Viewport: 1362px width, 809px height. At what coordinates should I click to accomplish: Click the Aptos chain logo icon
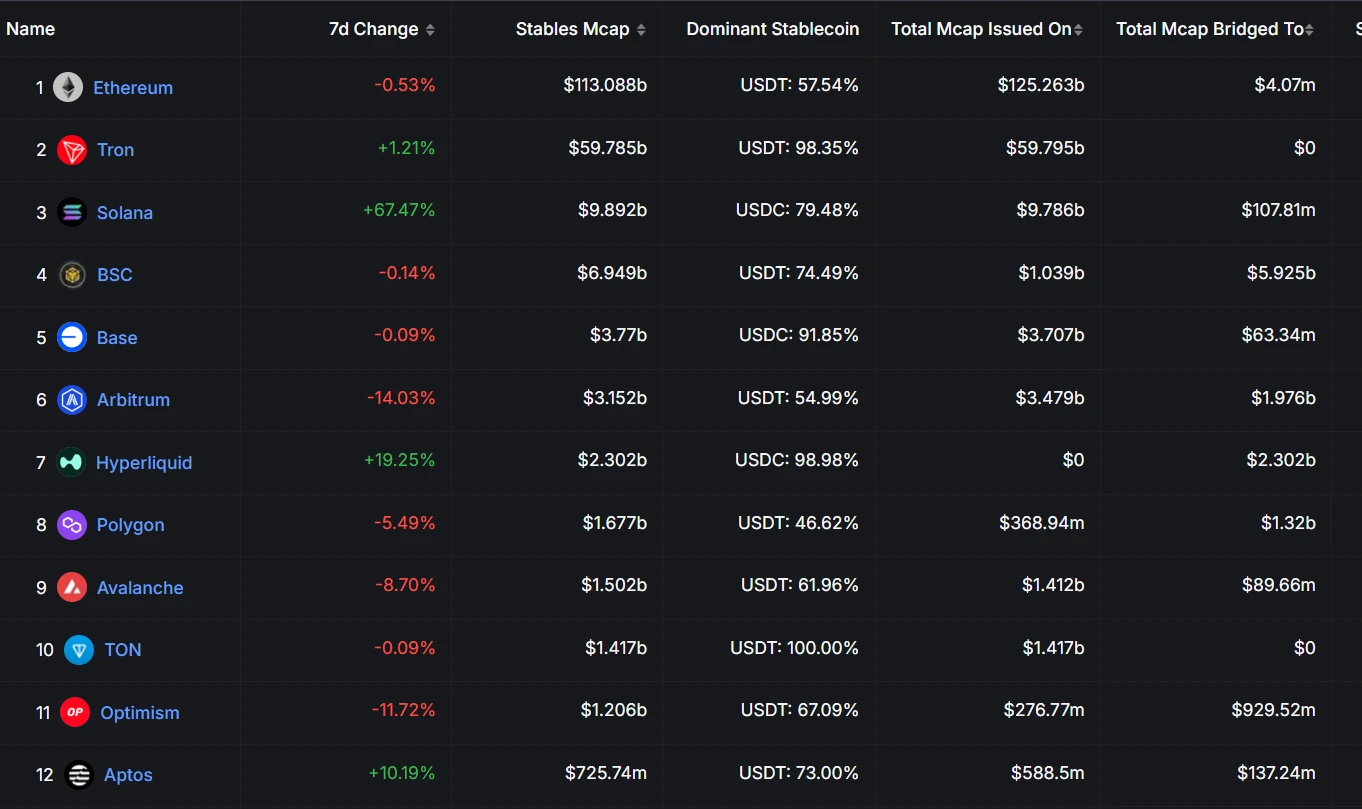(79, 775)
